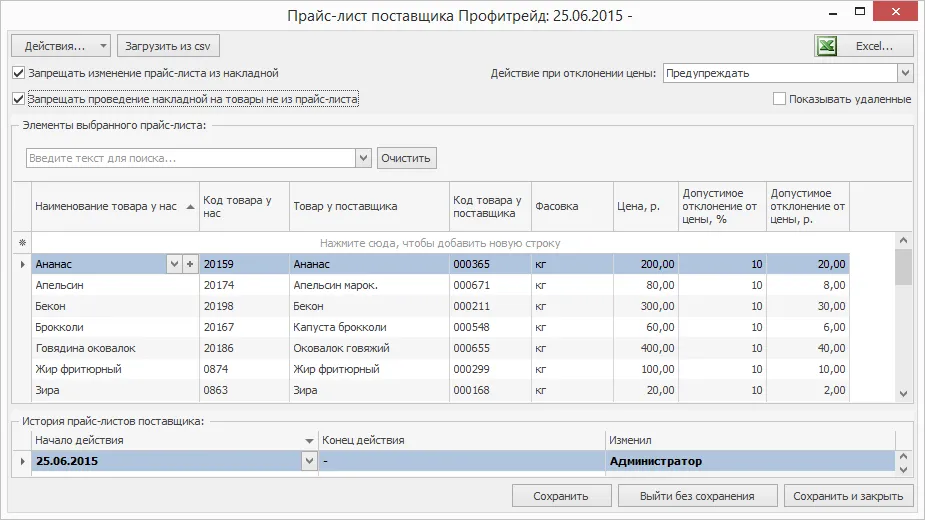Toggle Запрещать изменение прайс-листа из накладной checkbox
Screen dimensions: 925x520
click(x=18, y=73)
